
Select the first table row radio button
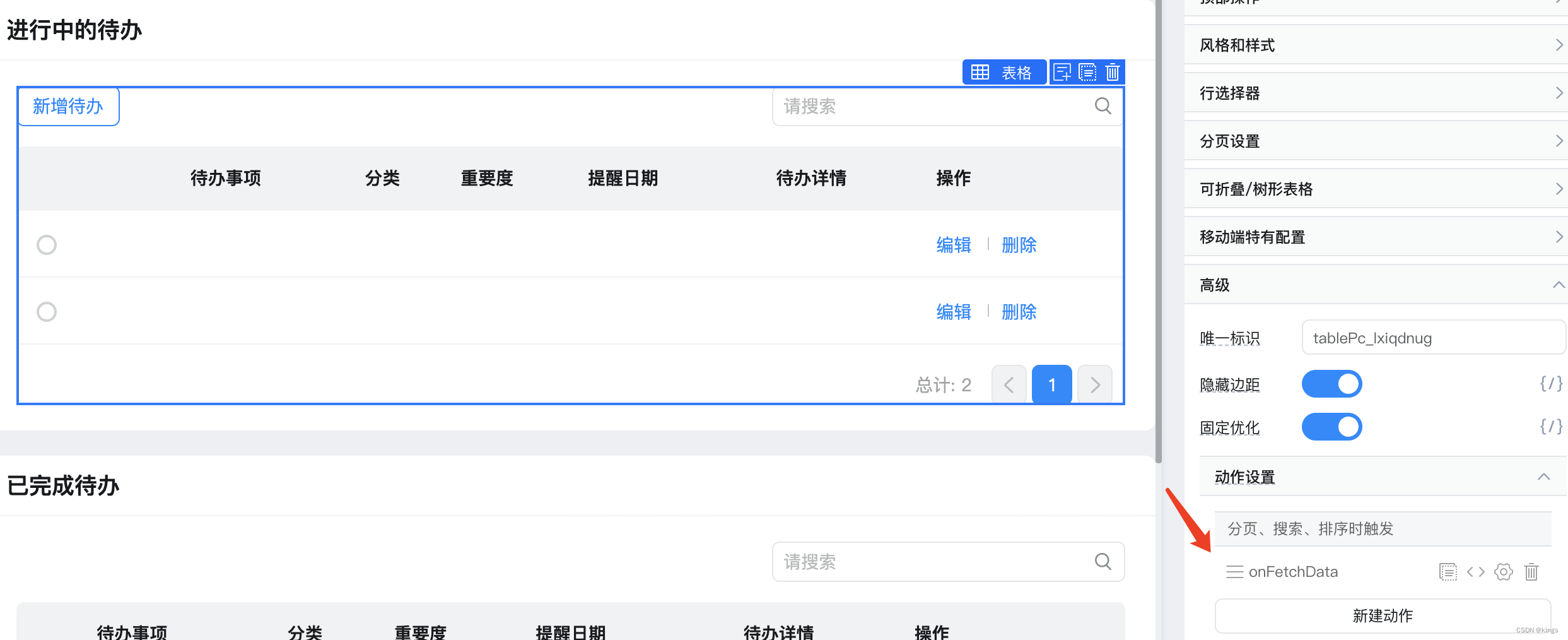[47, 245]
